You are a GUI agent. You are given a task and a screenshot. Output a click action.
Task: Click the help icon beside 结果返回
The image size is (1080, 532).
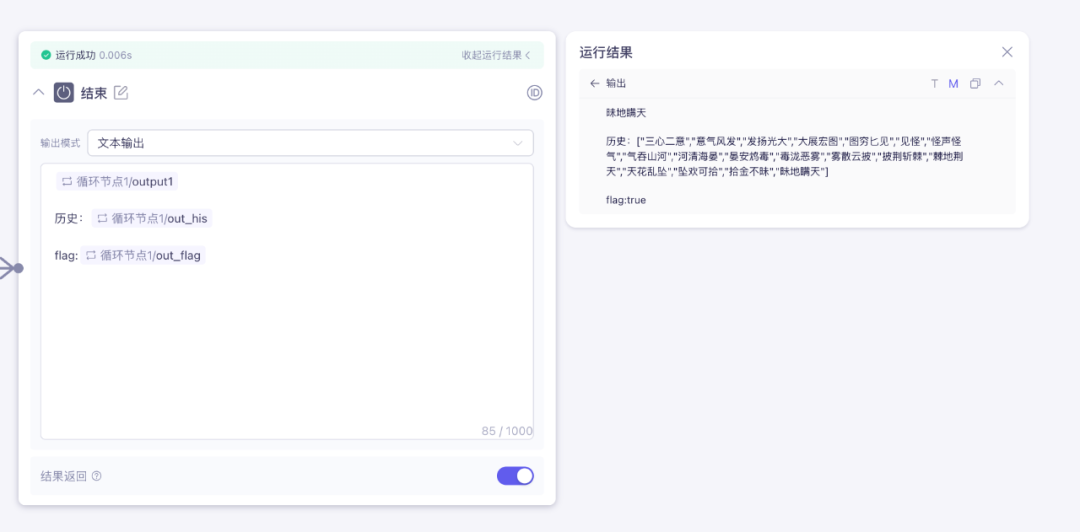[x=96, y=475]
